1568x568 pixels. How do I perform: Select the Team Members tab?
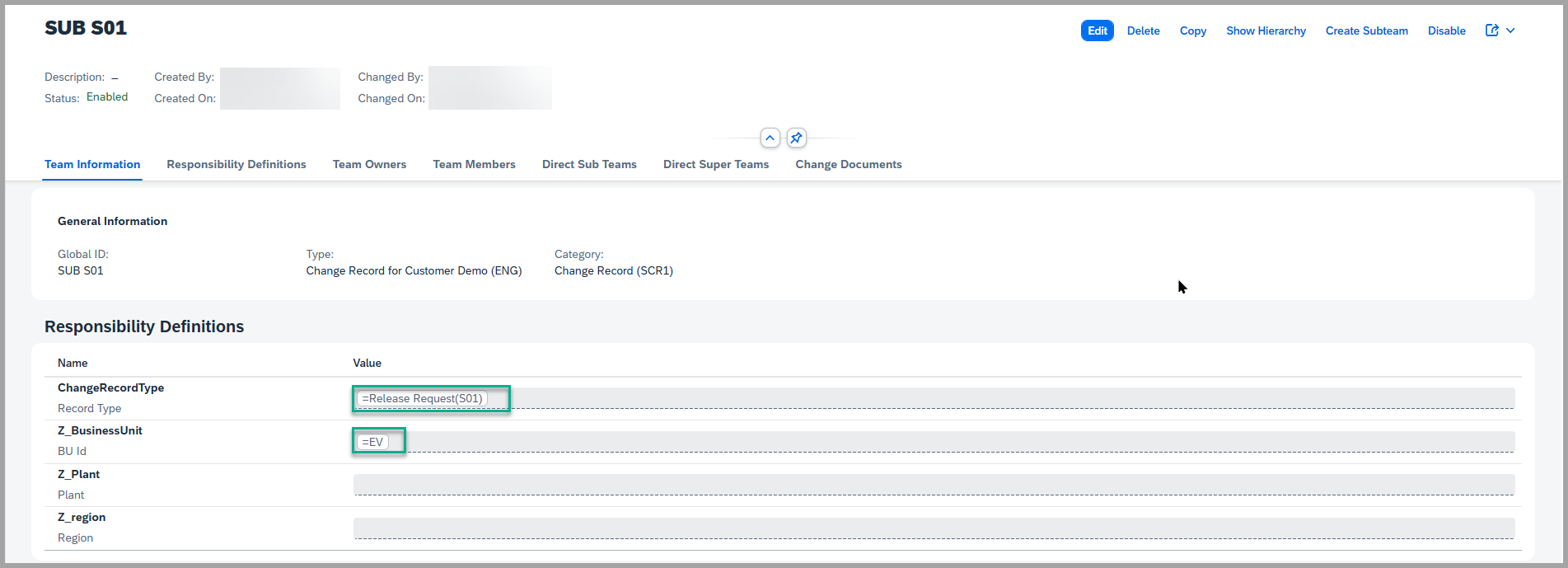pos(474,164)
